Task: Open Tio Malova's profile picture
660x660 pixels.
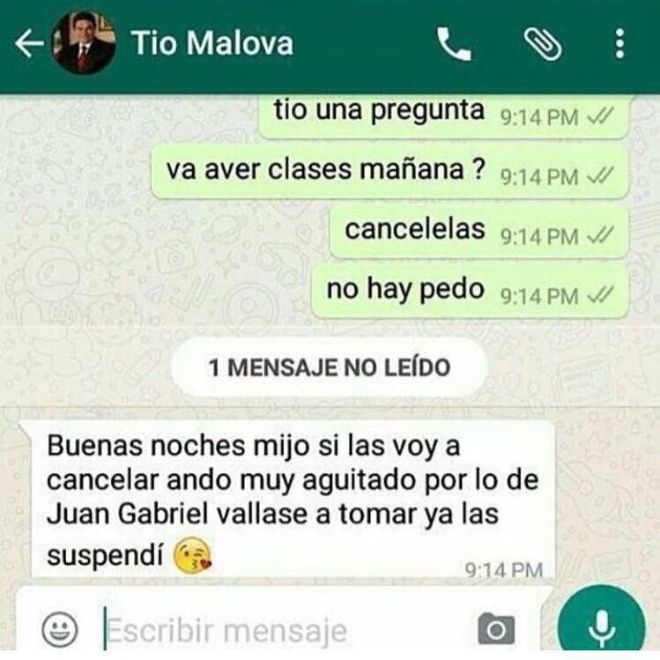Action: (83, 43)
